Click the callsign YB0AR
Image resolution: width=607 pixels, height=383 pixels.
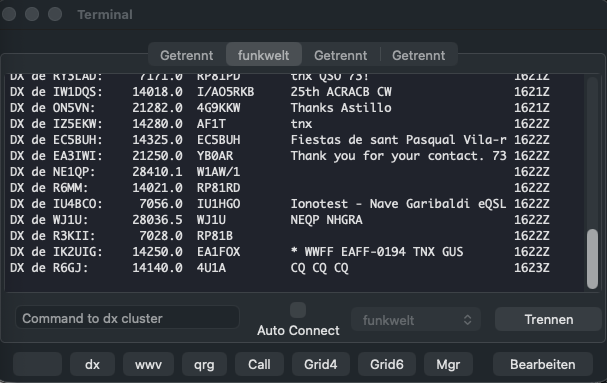(x=215, y=156)
